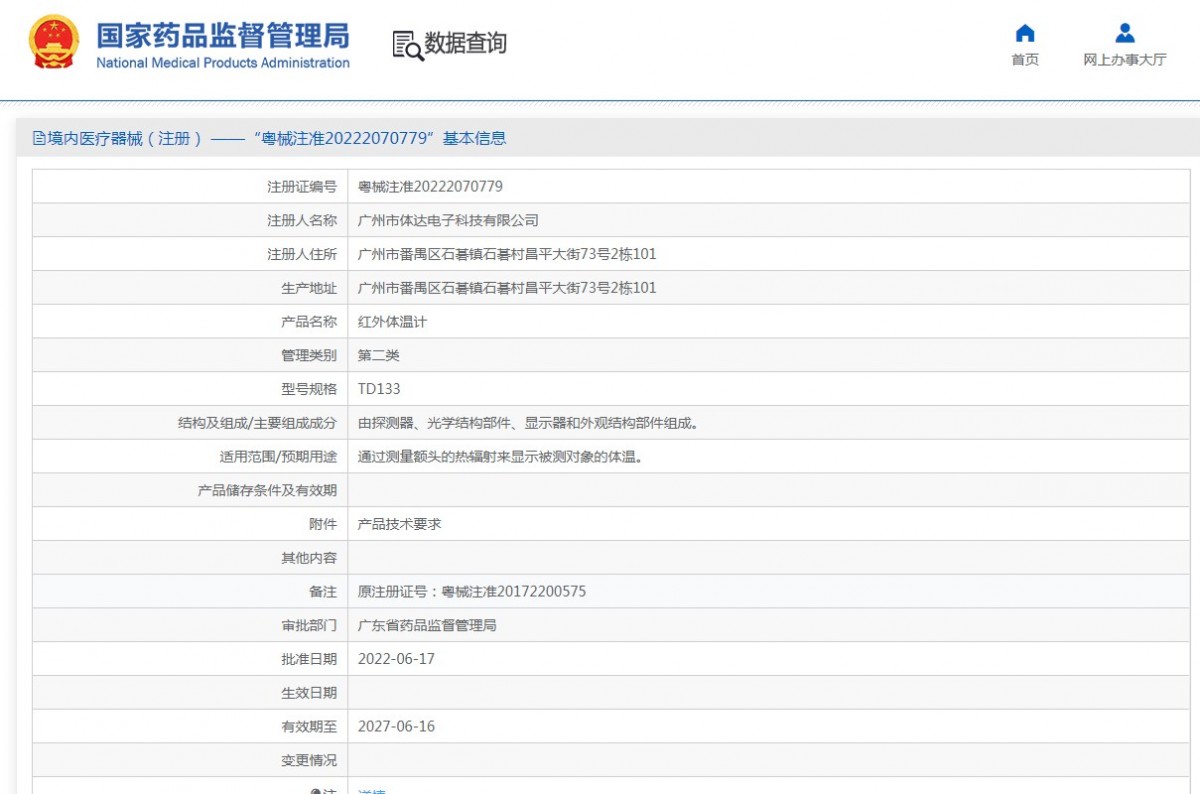The height and width of the screenshot is (794, 1200).
Task: Click the 注册人住所 label cell
Action: (190, 254)
